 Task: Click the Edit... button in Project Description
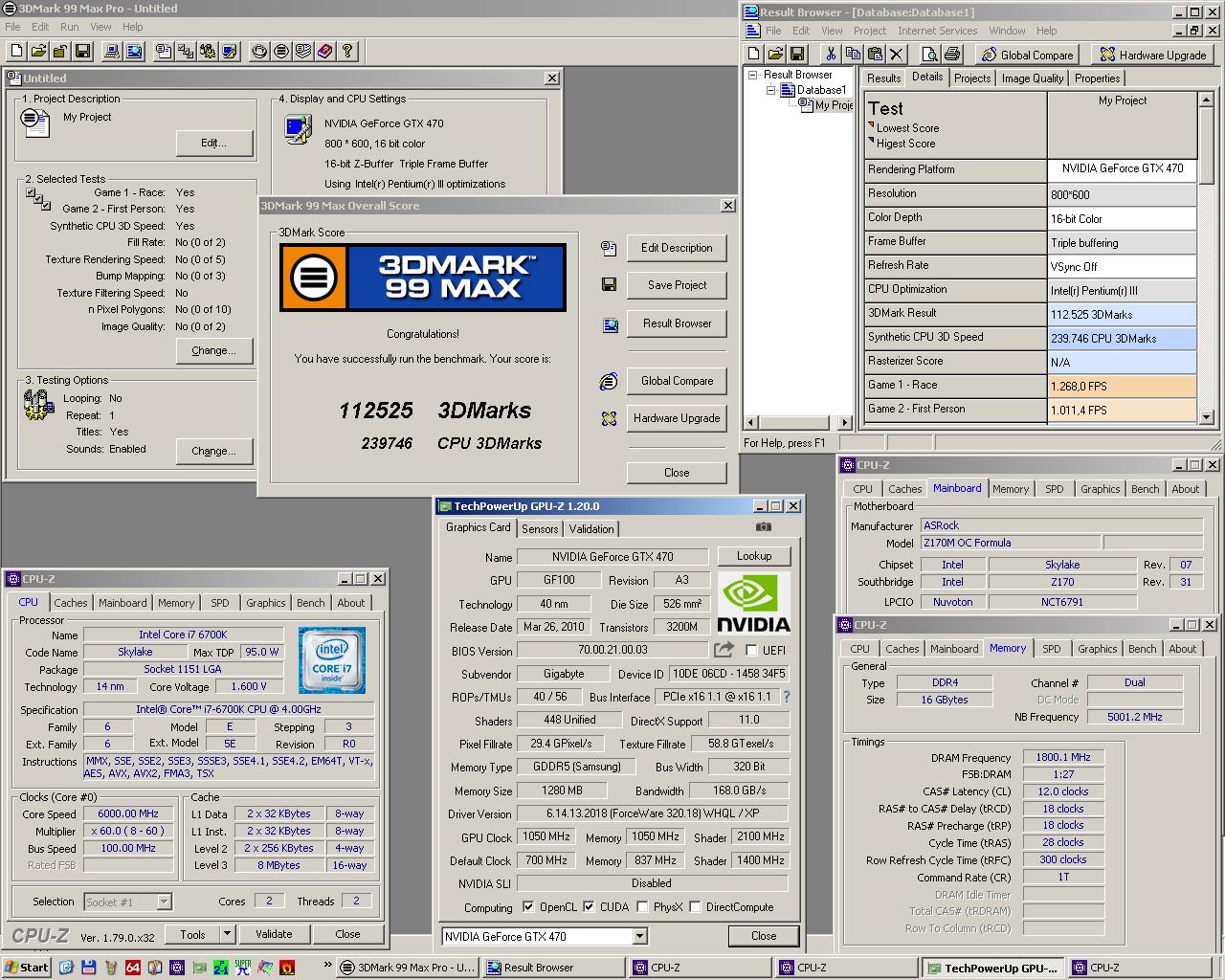(213, 143)
